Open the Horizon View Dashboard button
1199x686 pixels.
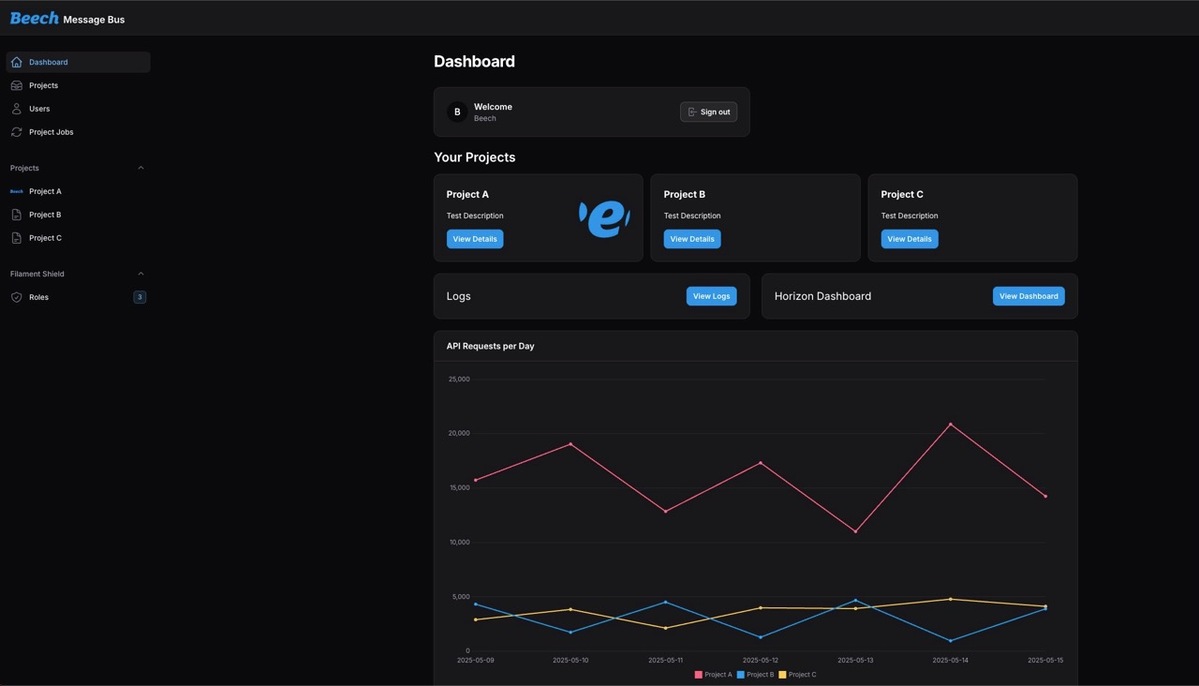[1028, 296]
